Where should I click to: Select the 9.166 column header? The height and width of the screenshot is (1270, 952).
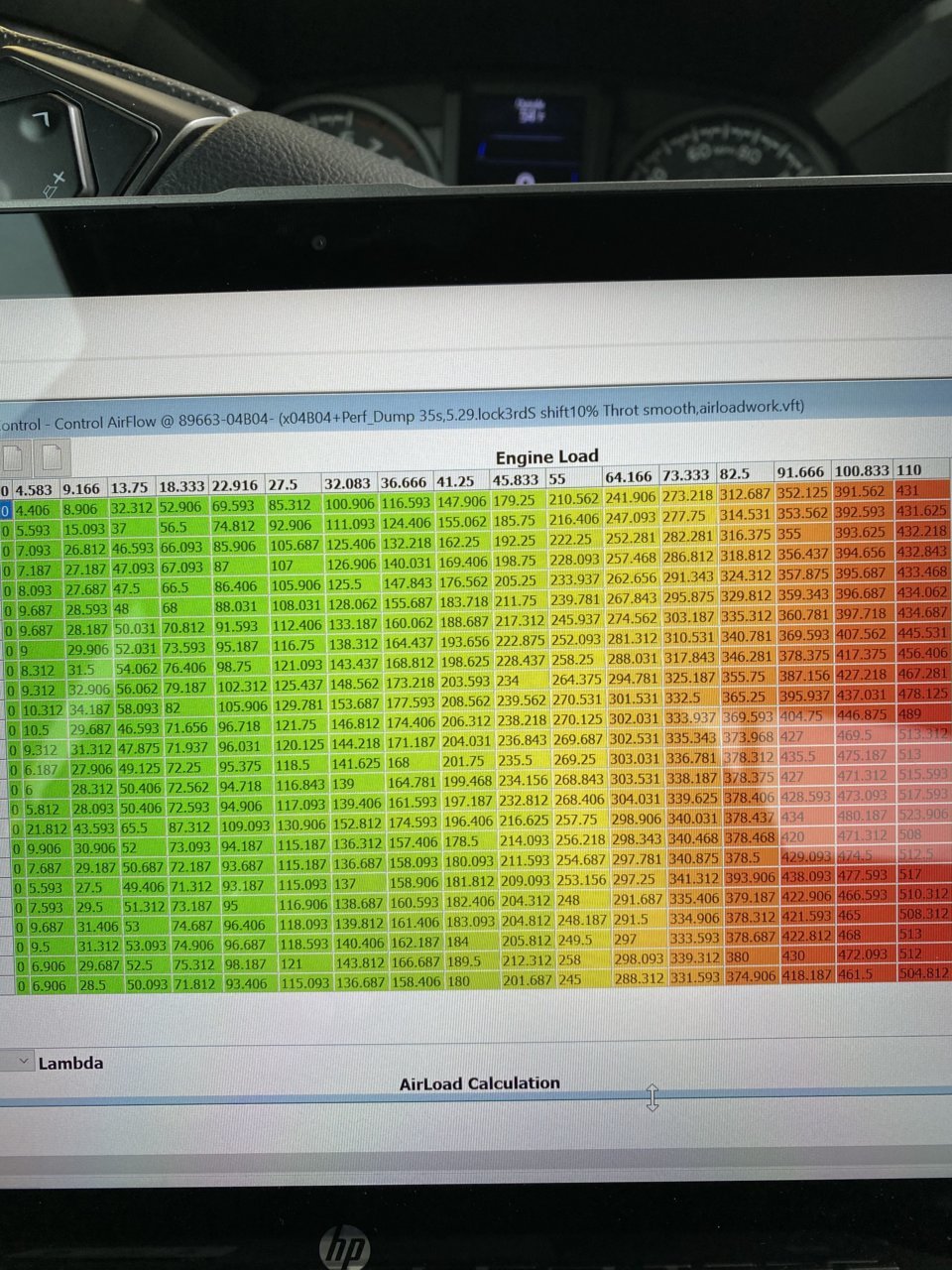(82, 488)
